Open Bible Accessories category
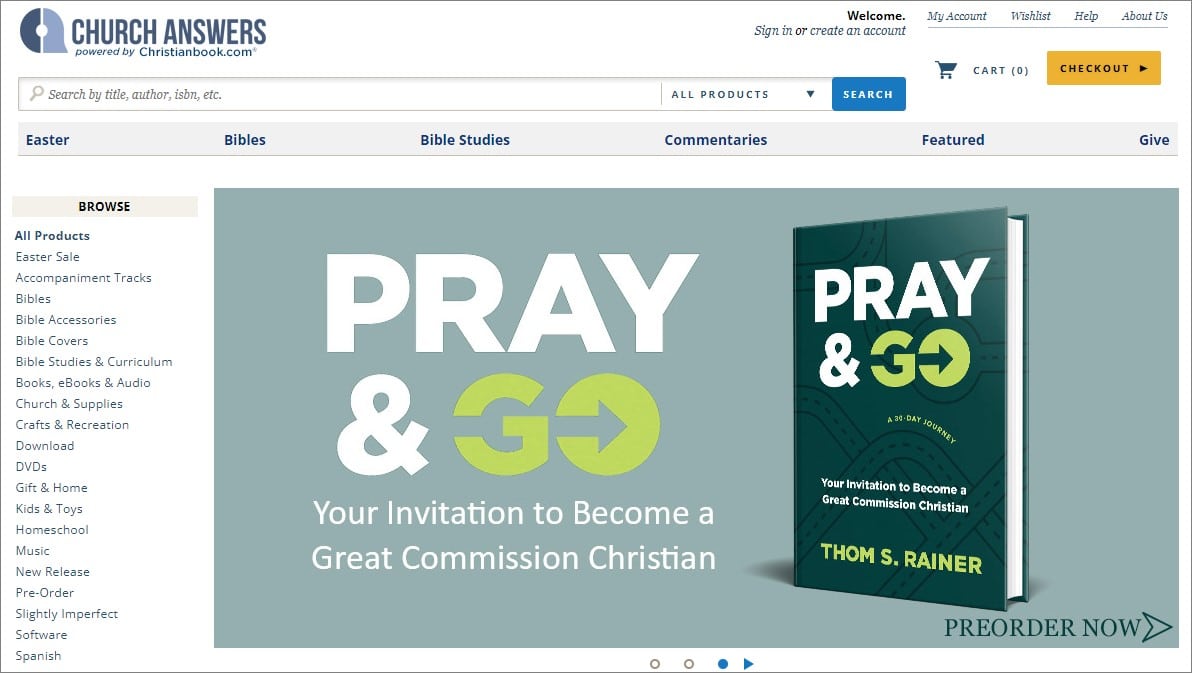 pos(66,320)
